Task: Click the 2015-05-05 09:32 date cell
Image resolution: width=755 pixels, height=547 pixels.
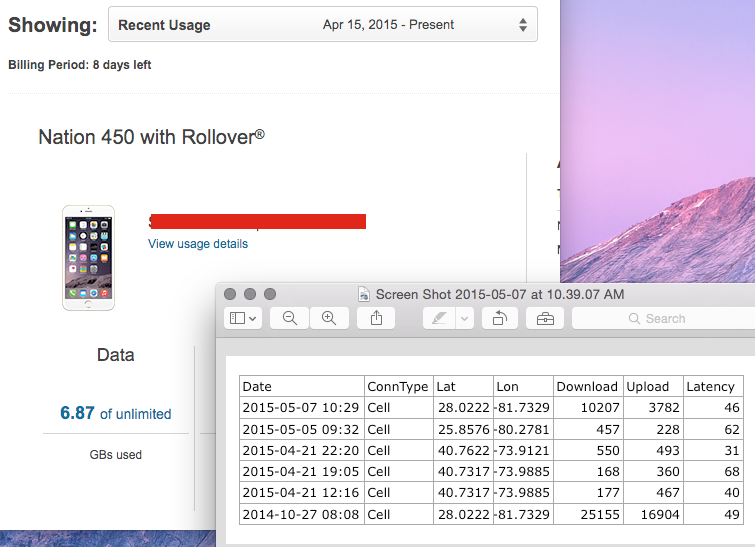Action: 301,429
